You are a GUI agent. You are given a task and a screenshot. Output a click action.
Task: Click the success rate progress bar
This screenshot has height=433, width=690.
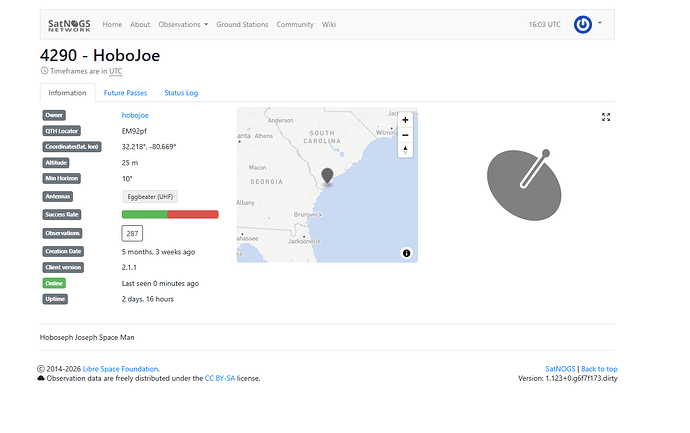(x=170, y=214)
